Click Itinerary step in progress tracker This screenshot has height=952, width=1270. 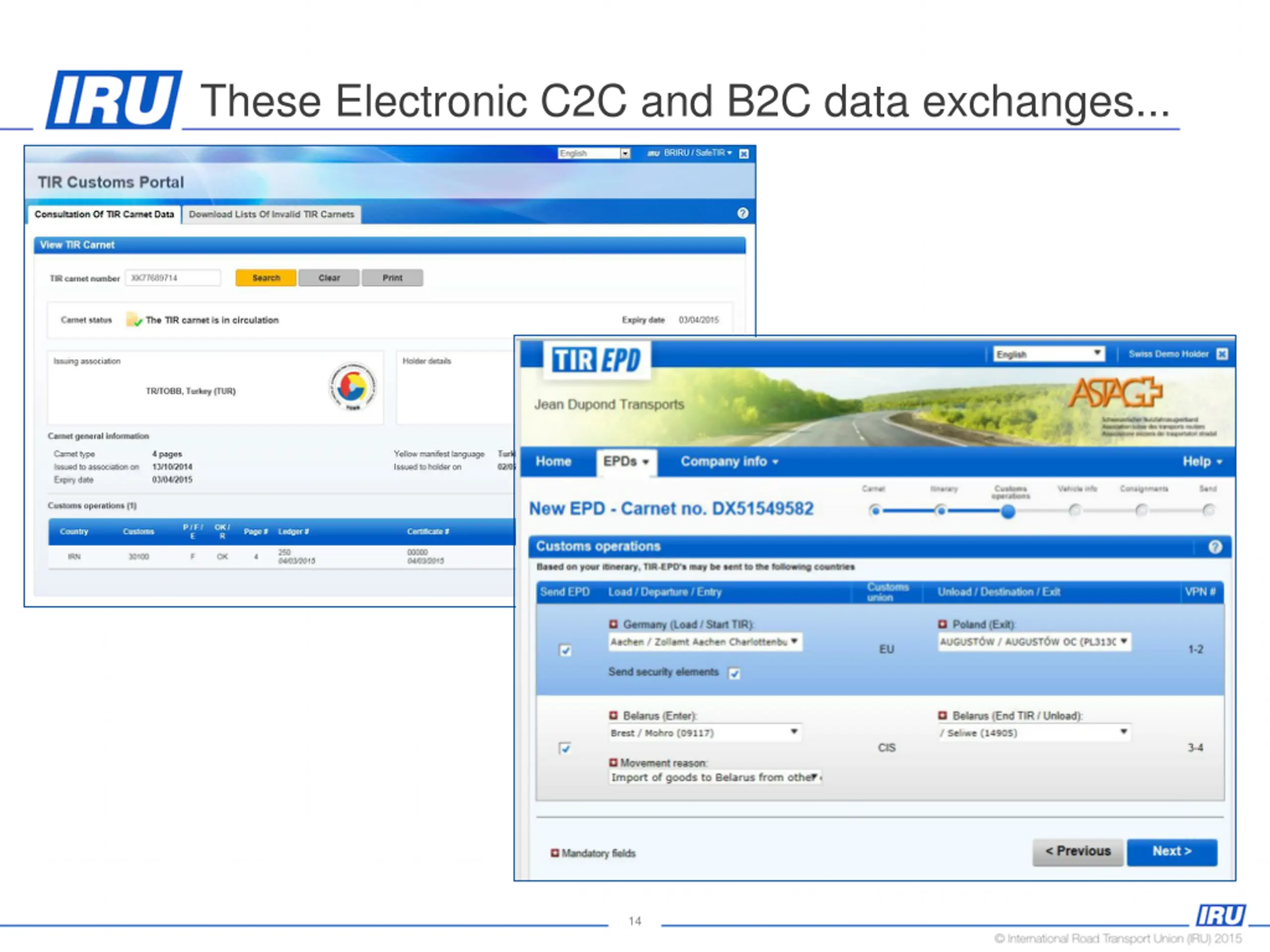[941, 510]
